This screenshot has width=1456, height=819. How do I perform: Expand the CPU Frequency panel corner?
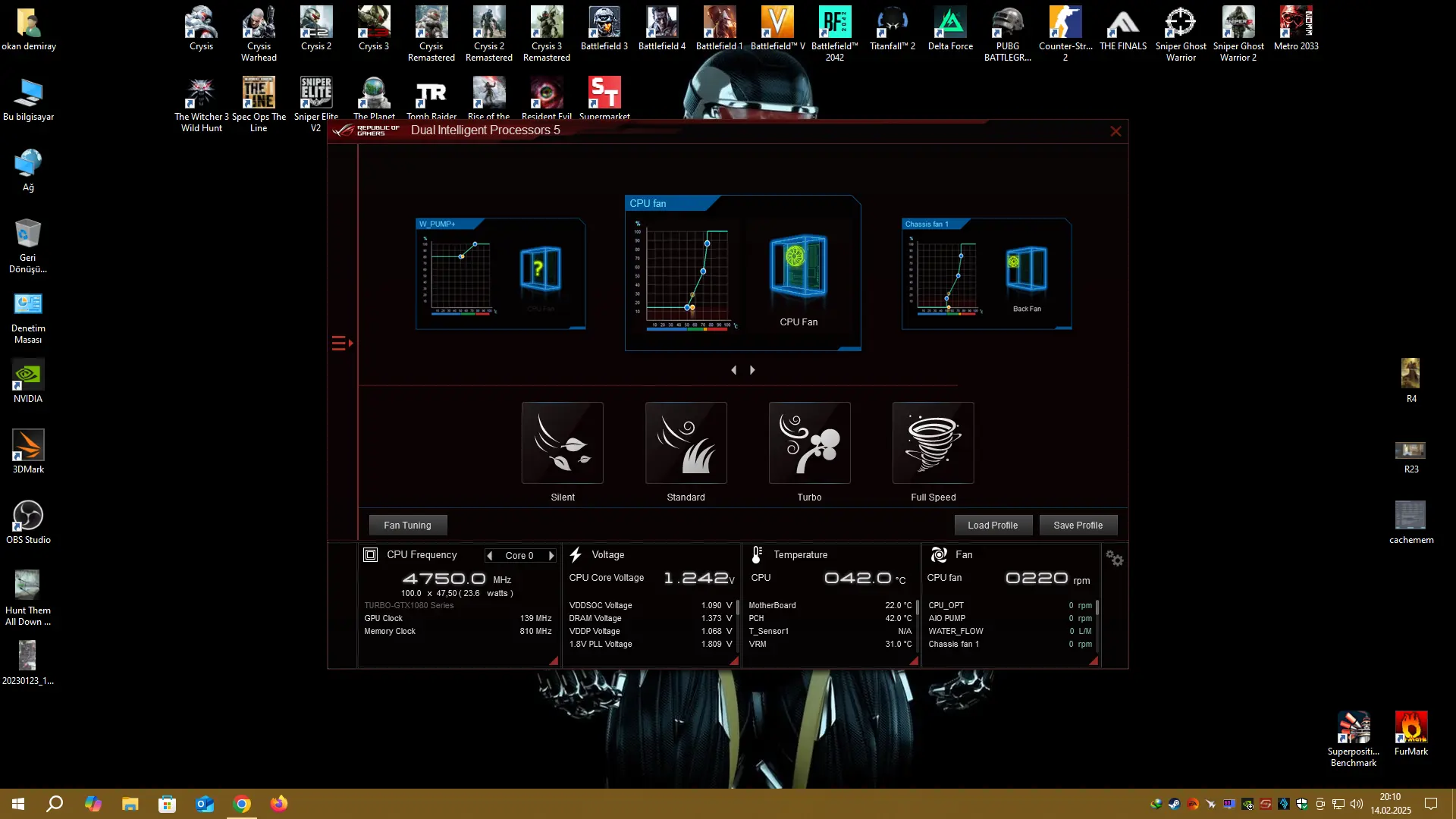pos(554,661)
